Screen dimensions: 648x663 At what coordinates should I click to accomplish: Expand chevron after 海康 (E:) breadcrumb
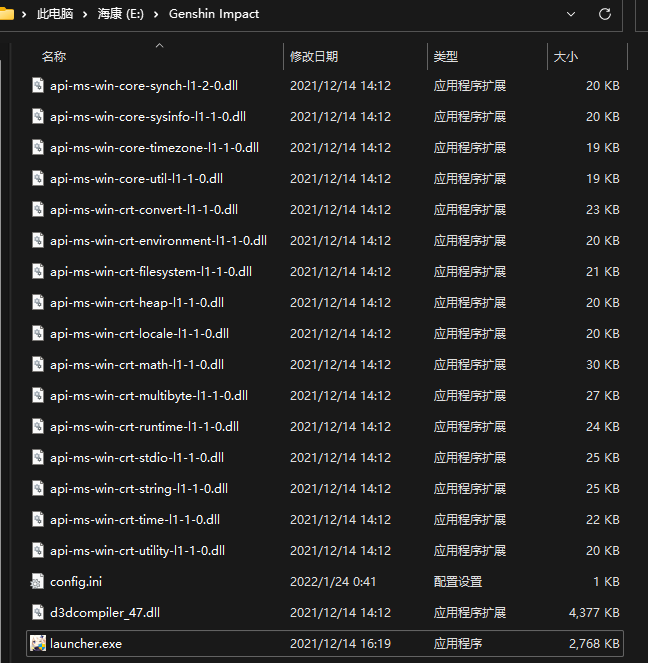point(156,14)
